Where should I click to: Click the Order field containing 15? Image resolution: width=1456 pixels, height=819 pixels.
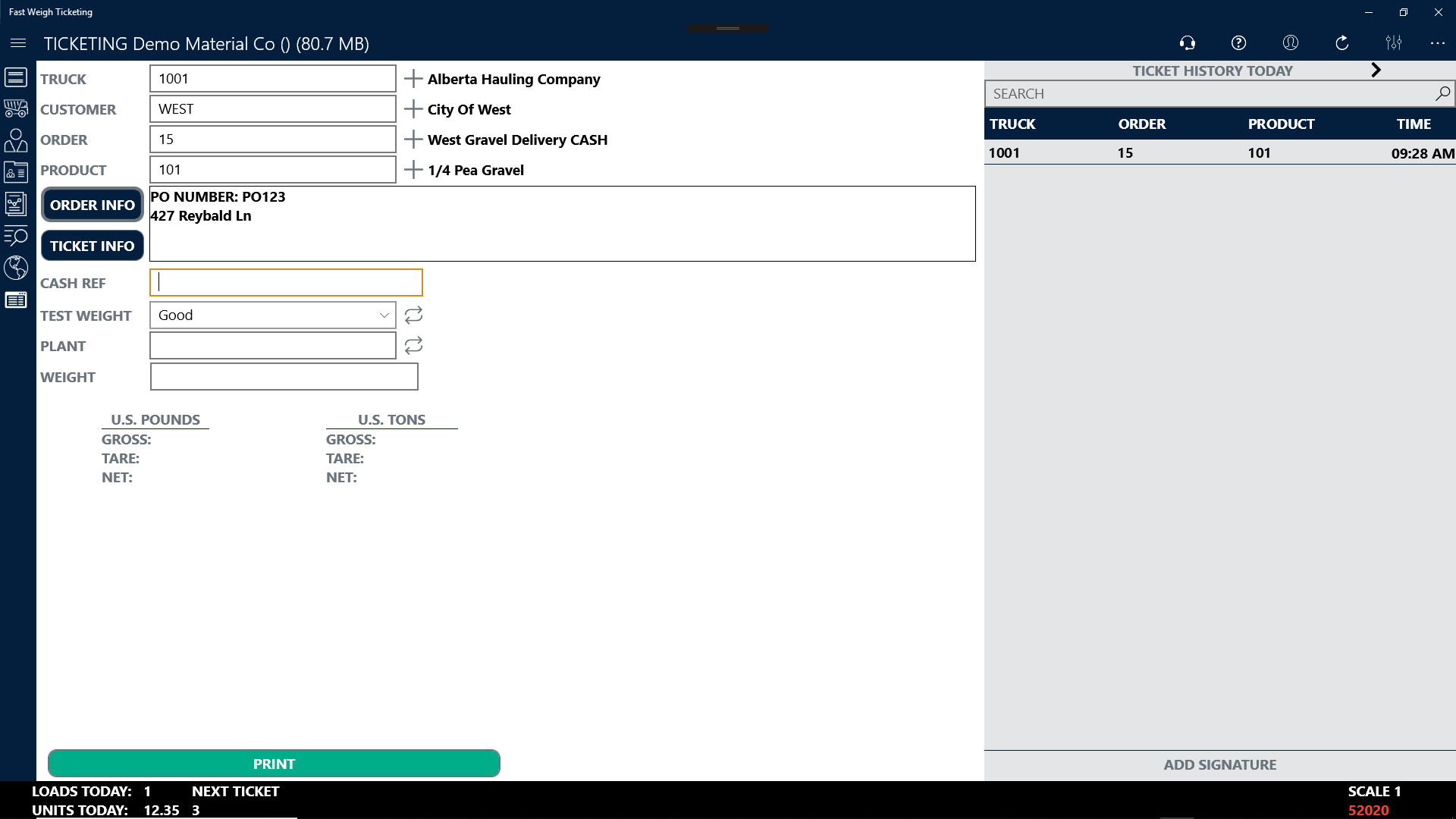273,140
